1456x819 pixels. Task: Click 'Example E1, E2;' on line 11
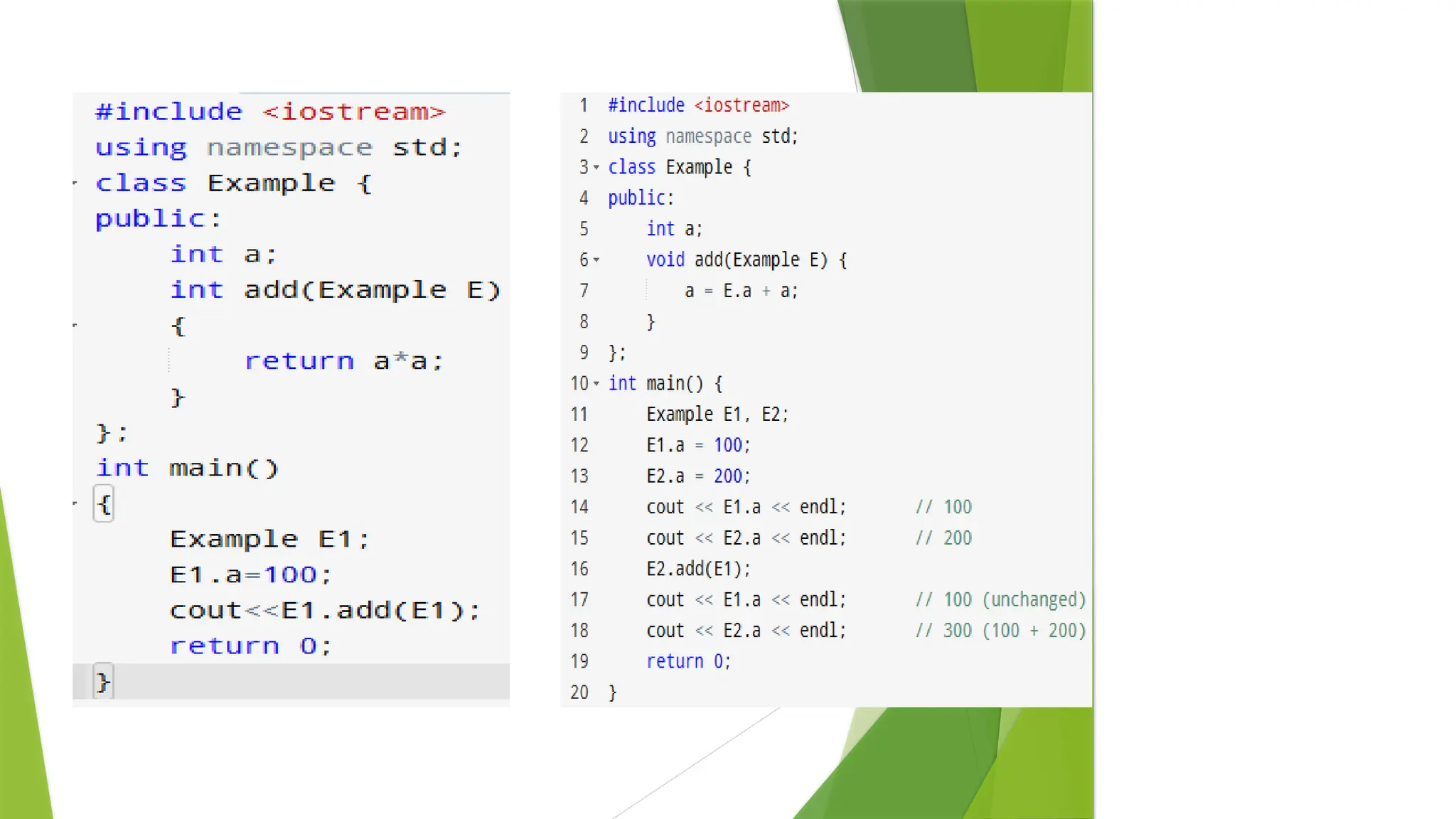point(717,414)
